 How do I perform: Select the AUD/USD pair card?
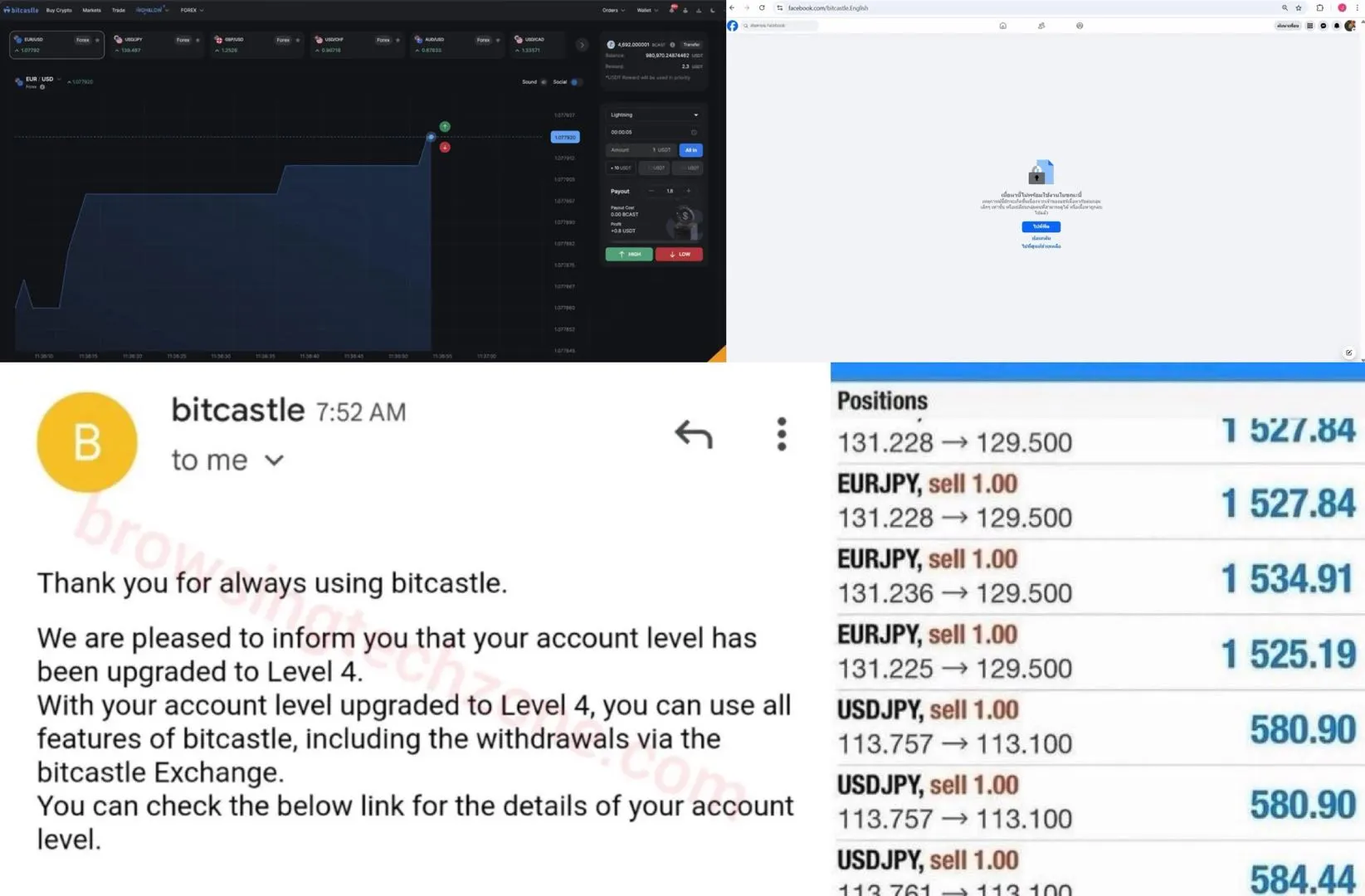tap(458, 45)
